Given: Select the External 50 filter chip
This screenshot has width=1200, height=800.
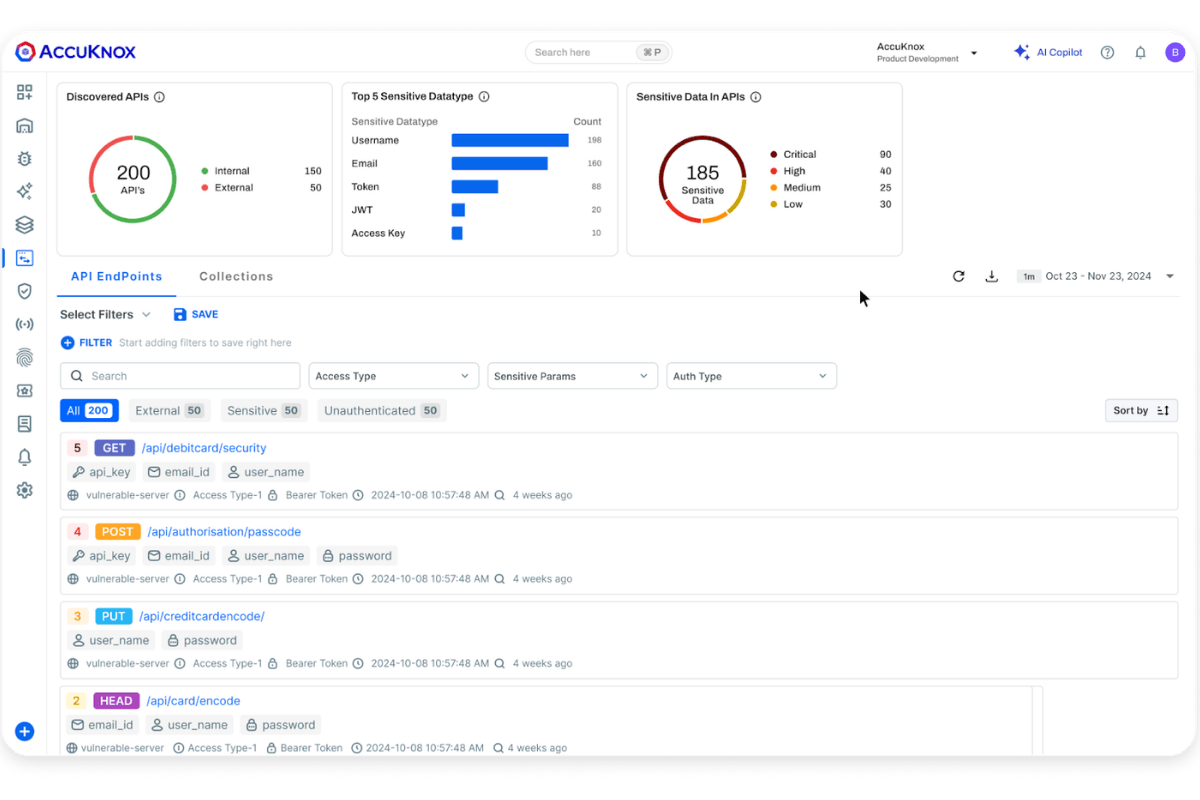Looking at the screenshot, I should pos(168,410).
